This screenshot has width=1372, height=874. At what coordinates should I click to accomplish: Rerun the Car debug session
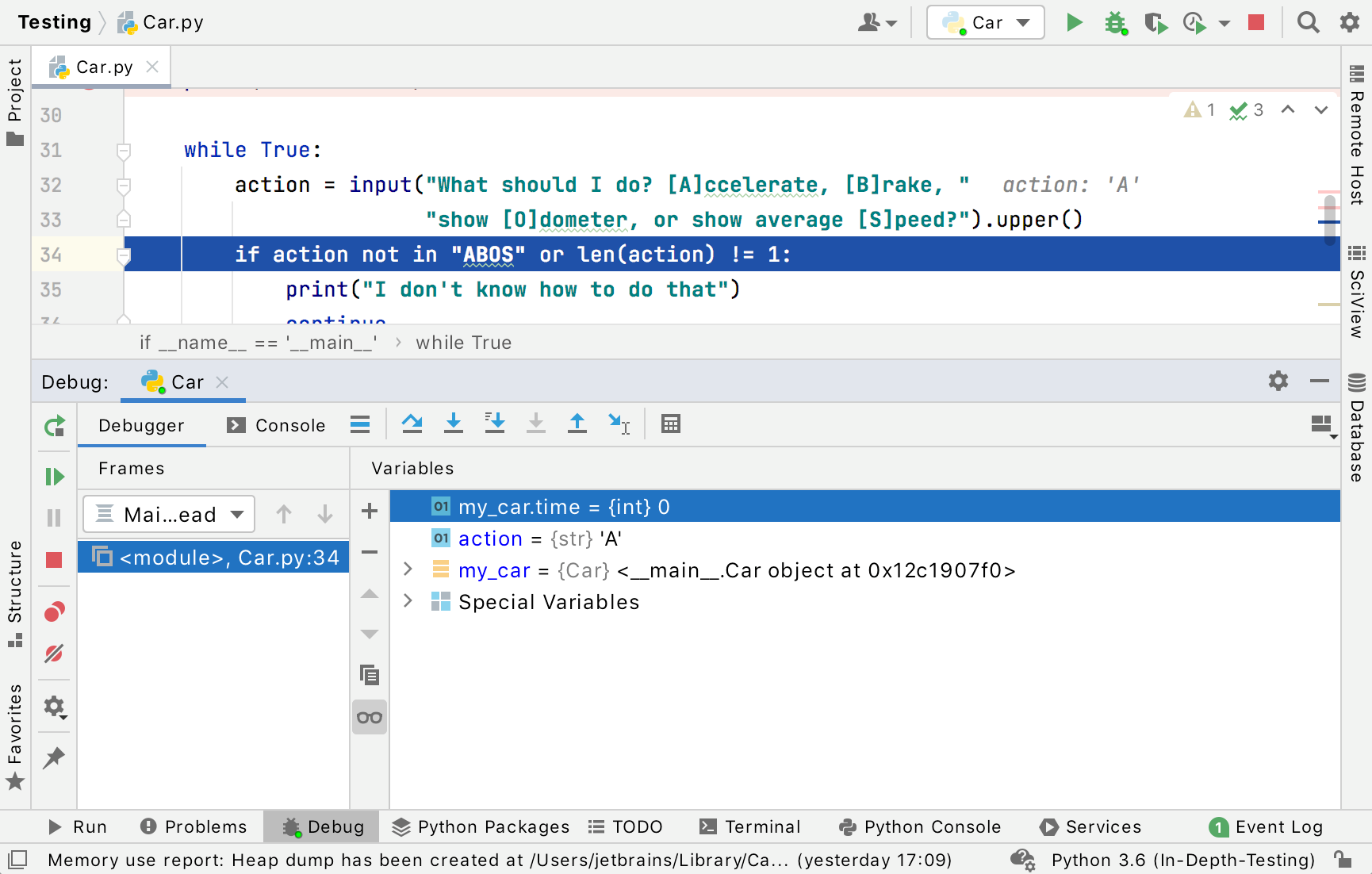(x=54, y=427)
